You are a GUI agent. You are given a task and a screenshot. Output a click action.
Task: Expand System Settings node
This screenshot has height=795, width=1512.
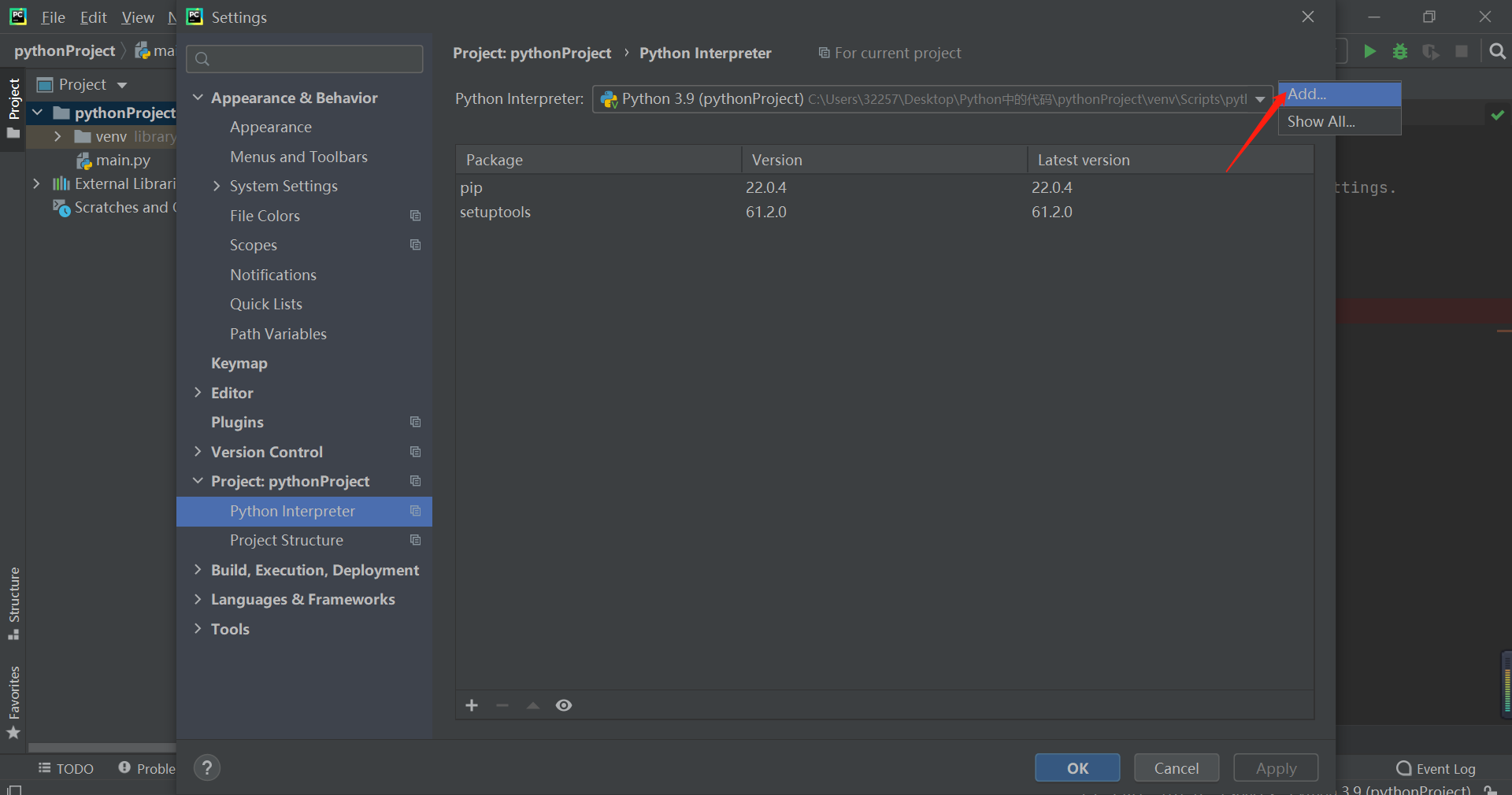point(217,187)
